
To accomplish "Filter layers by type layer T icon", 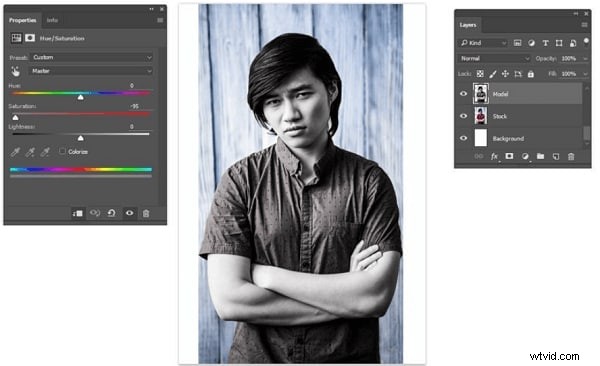I will tap(545, 43).
